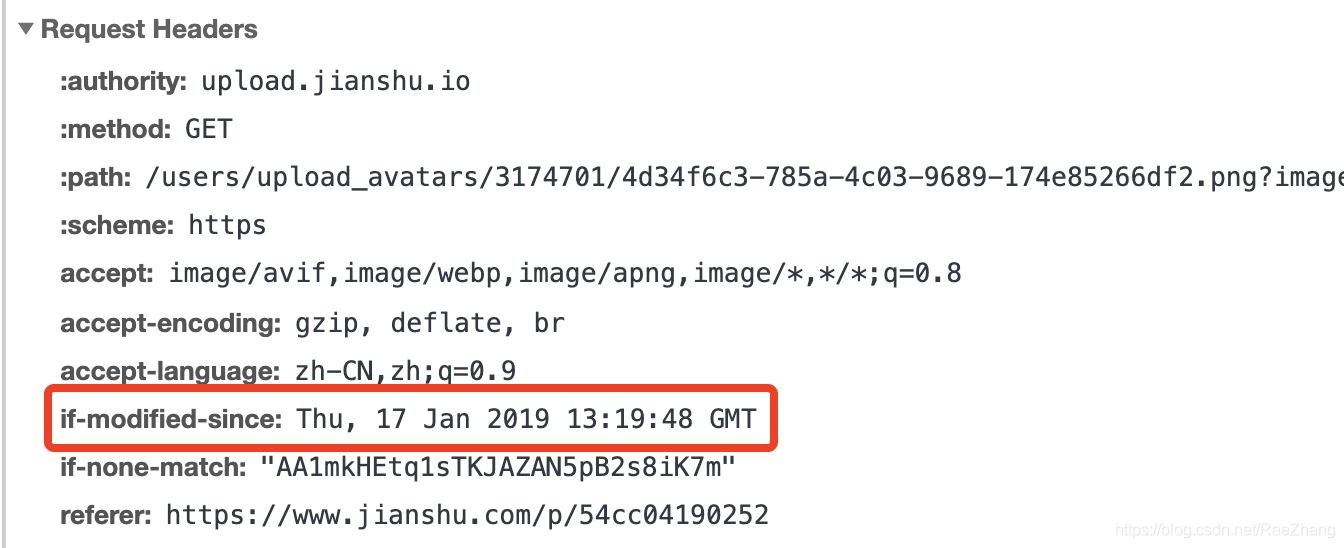
Task: Select the if-modified-since header name
Action: [x=172, y=419]
